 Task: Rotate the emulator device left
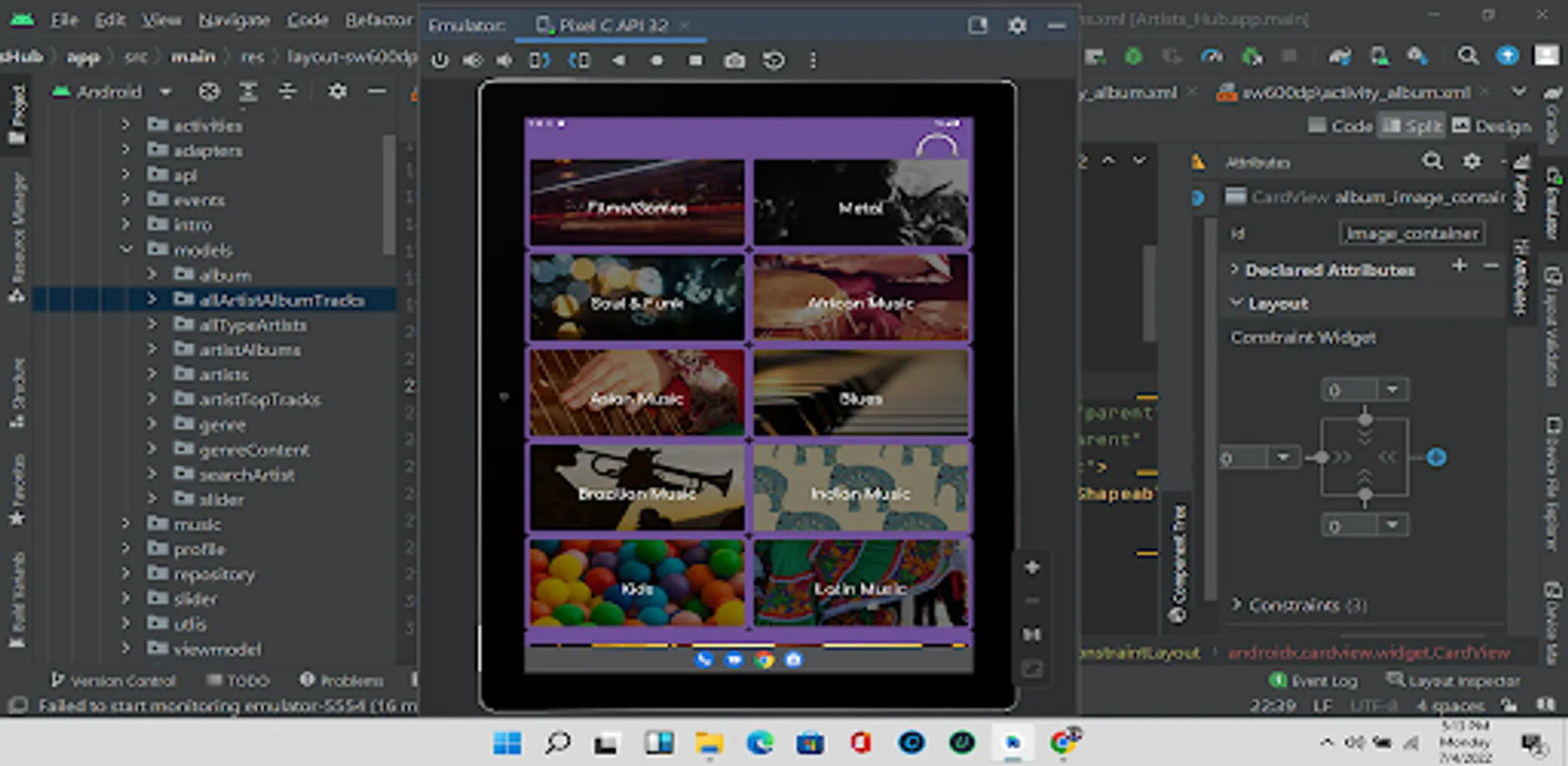point(539,60)
